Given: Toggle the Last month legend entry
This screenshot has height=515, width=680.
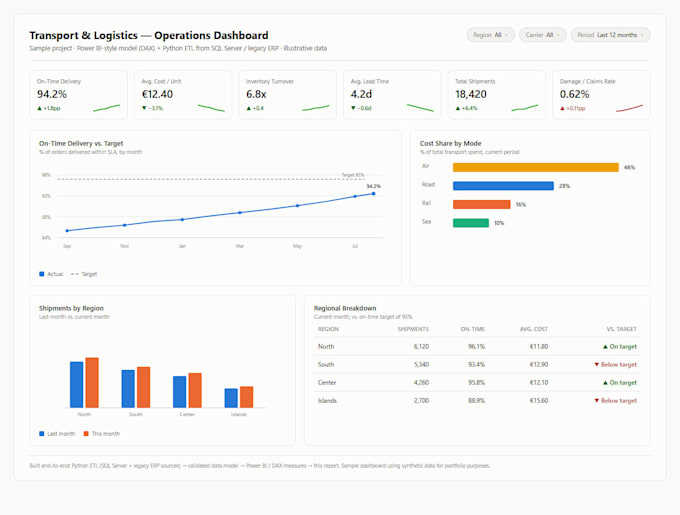Looking at the screenshot, I should [x=57, y=434].
